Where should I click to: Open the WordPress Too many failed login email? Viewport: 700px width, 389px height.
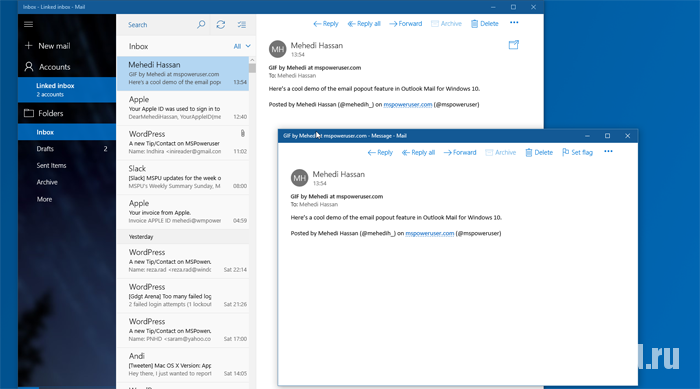[183, 295]
